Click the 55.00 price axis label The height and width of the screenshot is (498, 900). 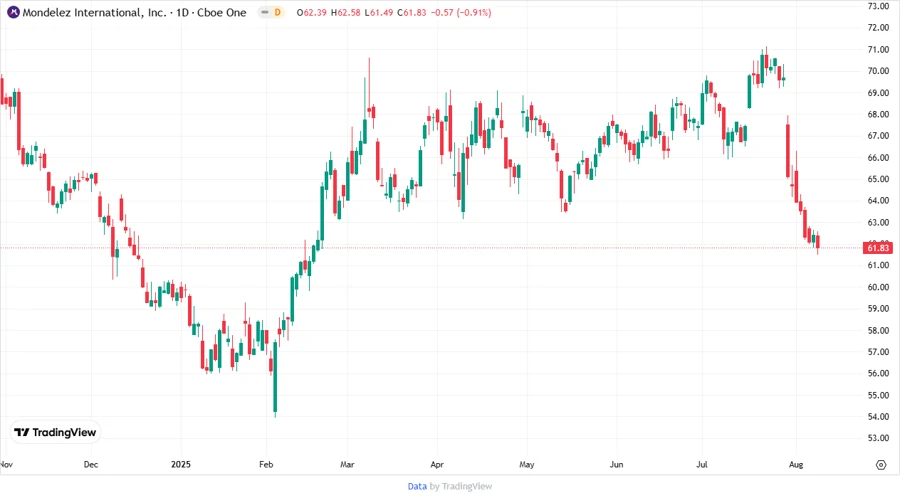878,395
